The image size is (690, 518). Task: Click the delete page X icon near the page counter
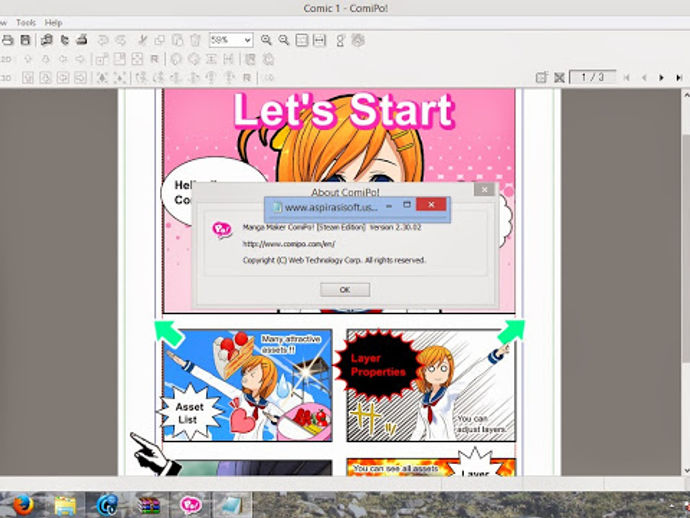point(559,78)
